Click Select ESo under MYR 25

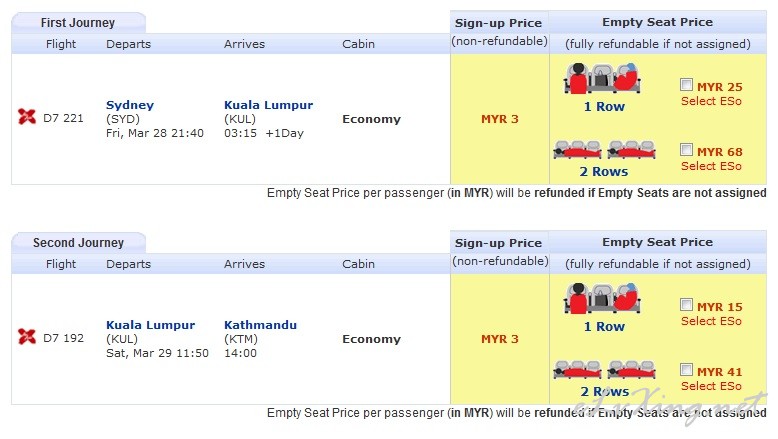[711, 101]
